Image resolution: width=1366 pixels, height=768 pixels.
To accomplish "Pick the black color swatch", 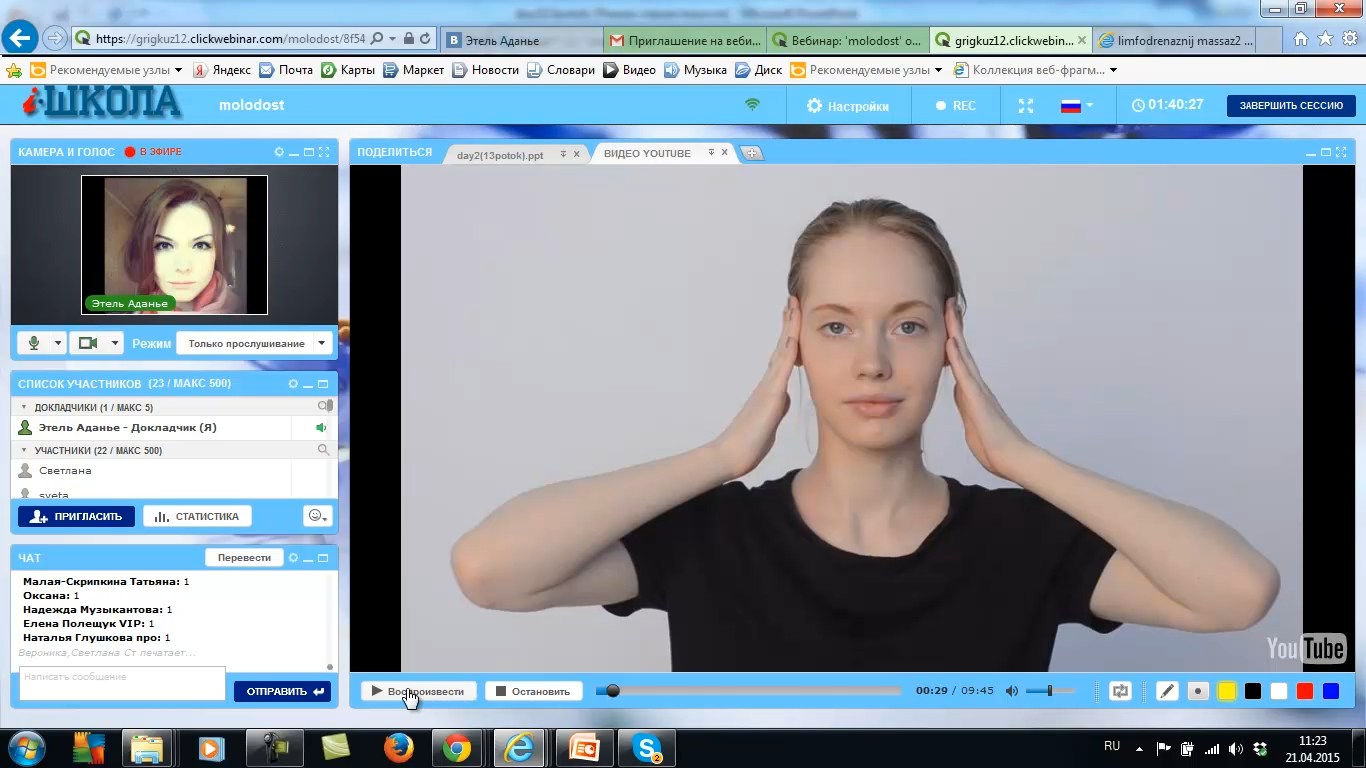I will coord(1253,691).
